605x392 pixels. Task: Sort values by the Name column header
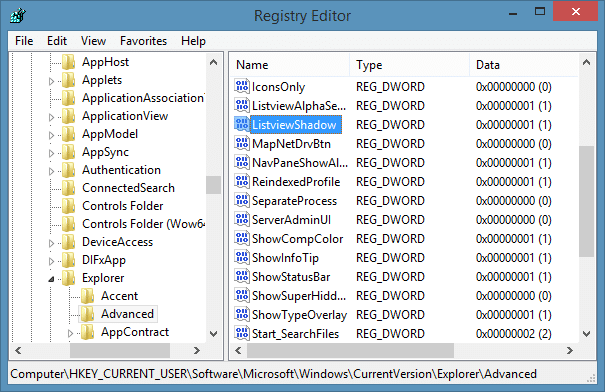tap(290, 65)
